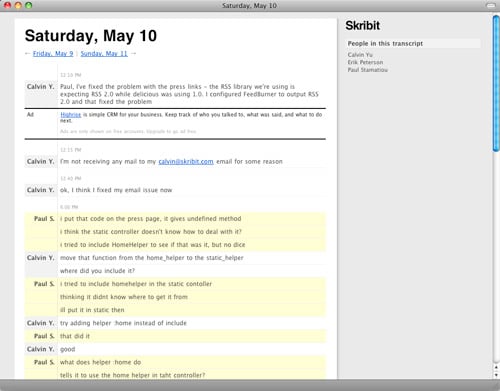Click 'i think the static controller doesn't know' message
The width and height of the screenshot is (500, 391).
coord(151,232)
